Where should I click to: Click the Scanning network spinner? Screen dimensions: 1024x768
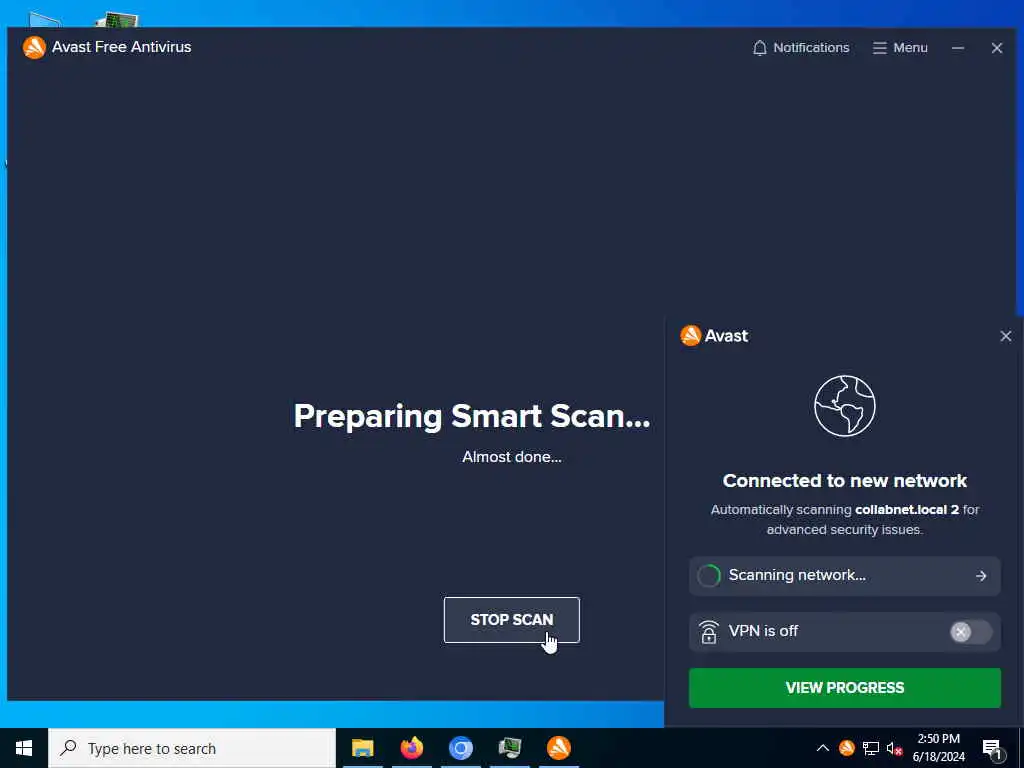coord(709,575)
